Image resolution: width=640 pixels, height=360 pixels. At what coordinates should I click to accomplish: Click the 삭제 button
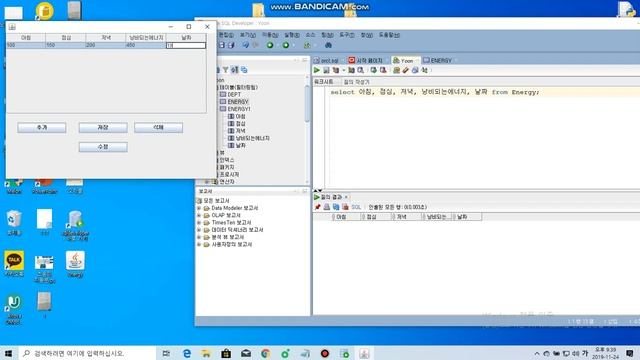(158, 128)
